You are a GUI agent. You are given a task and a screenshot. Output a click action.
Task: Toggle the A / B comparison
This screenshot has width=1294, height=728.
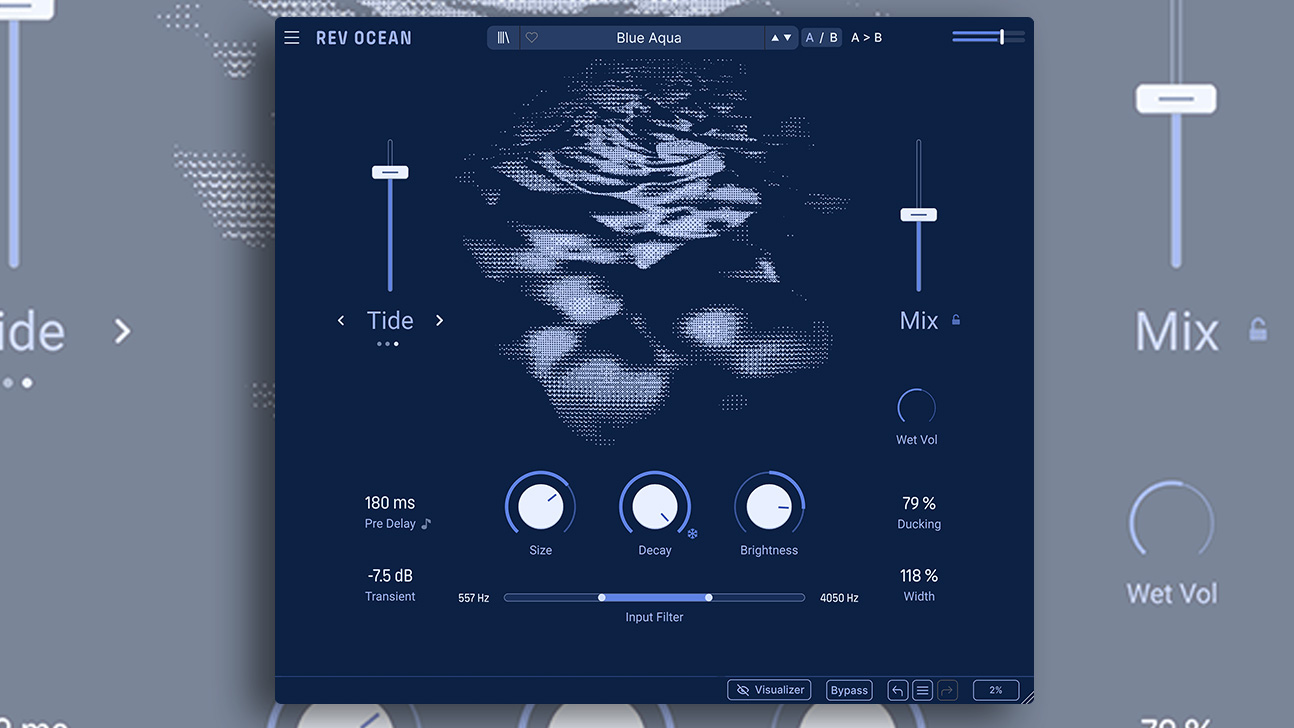coord(821,38)
